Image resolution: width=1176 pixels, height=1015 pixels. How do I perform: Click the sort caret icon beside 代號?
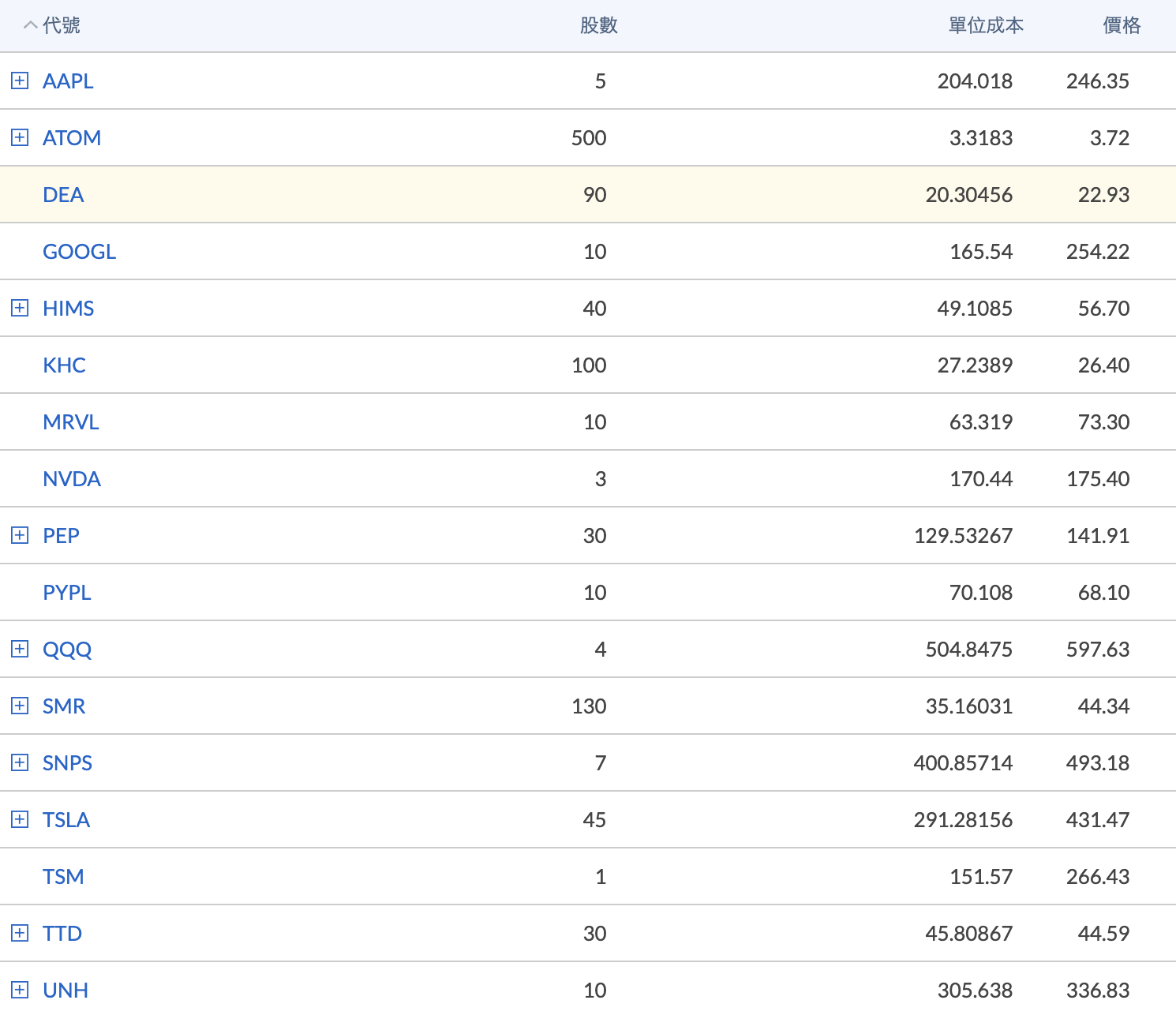(30, 25)
